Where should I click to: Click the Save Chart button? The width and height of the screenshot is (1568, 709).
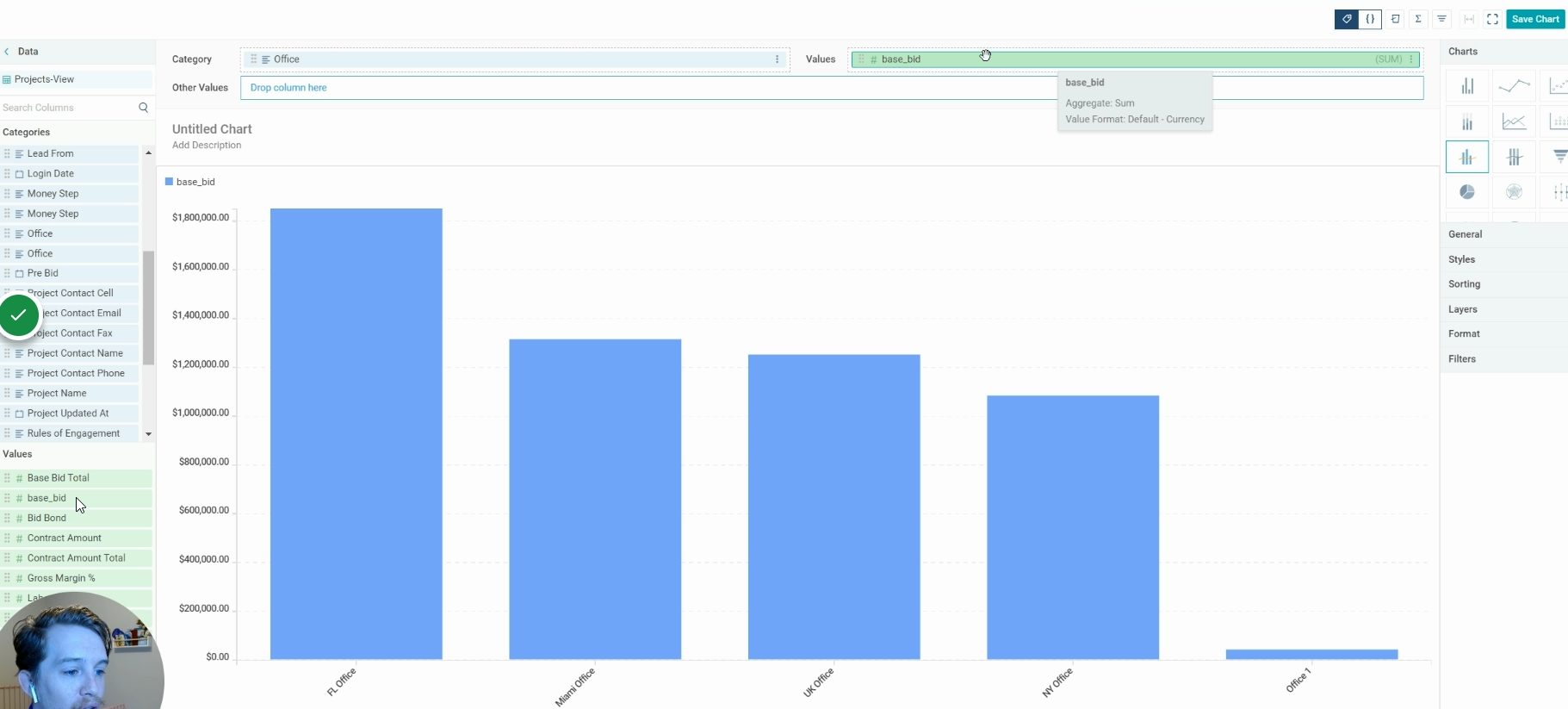click(1535, 19)
